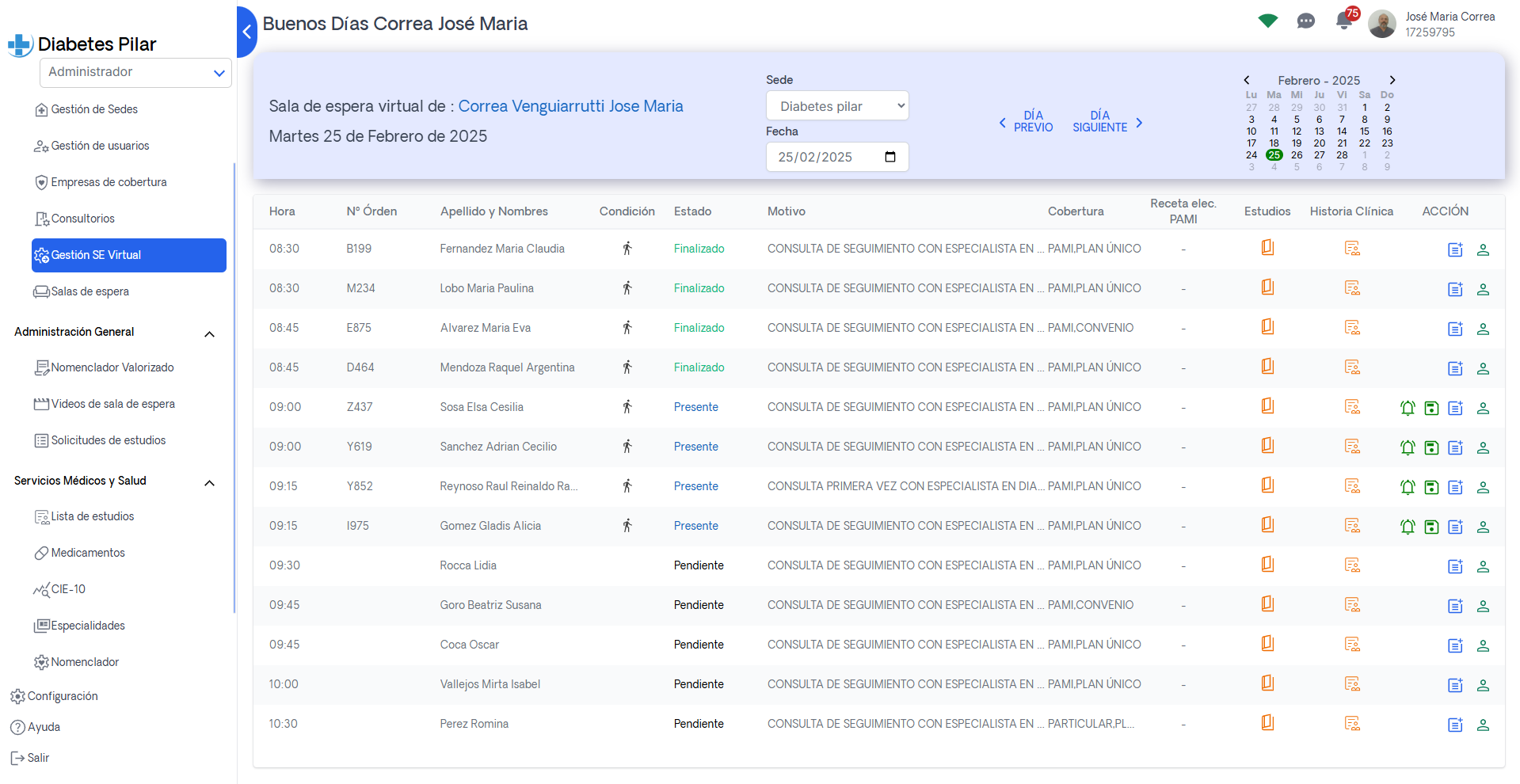
Task: Click Pendiente status for Rocca Lidia
Action: coord(699,565)
